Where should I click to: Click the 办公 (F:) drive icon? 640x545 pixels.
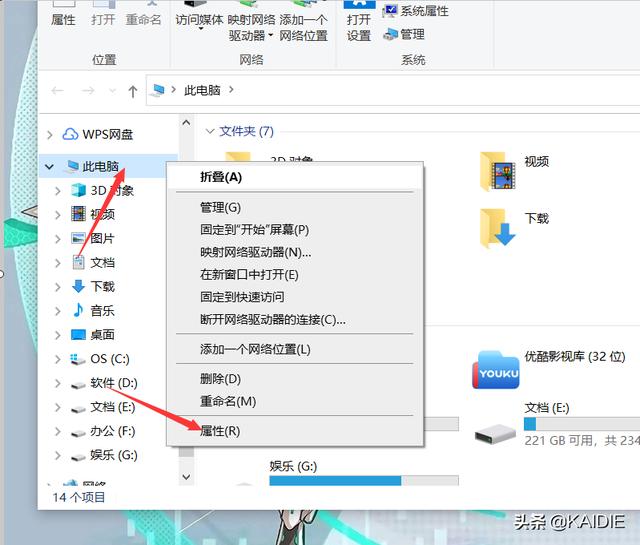(78, 433)
